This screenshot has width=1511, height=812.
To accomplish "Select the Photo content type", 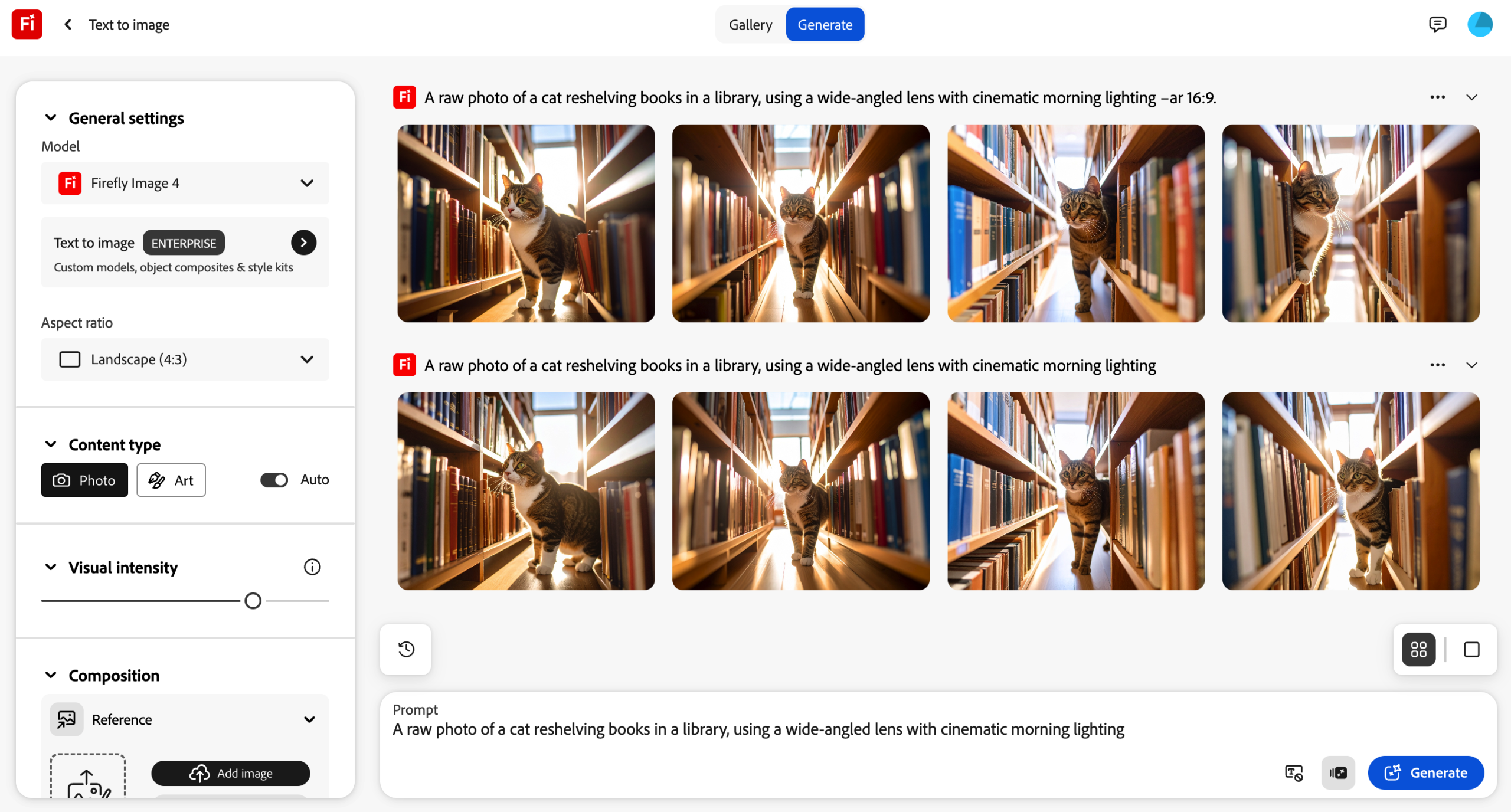I will tap(84, 480).
